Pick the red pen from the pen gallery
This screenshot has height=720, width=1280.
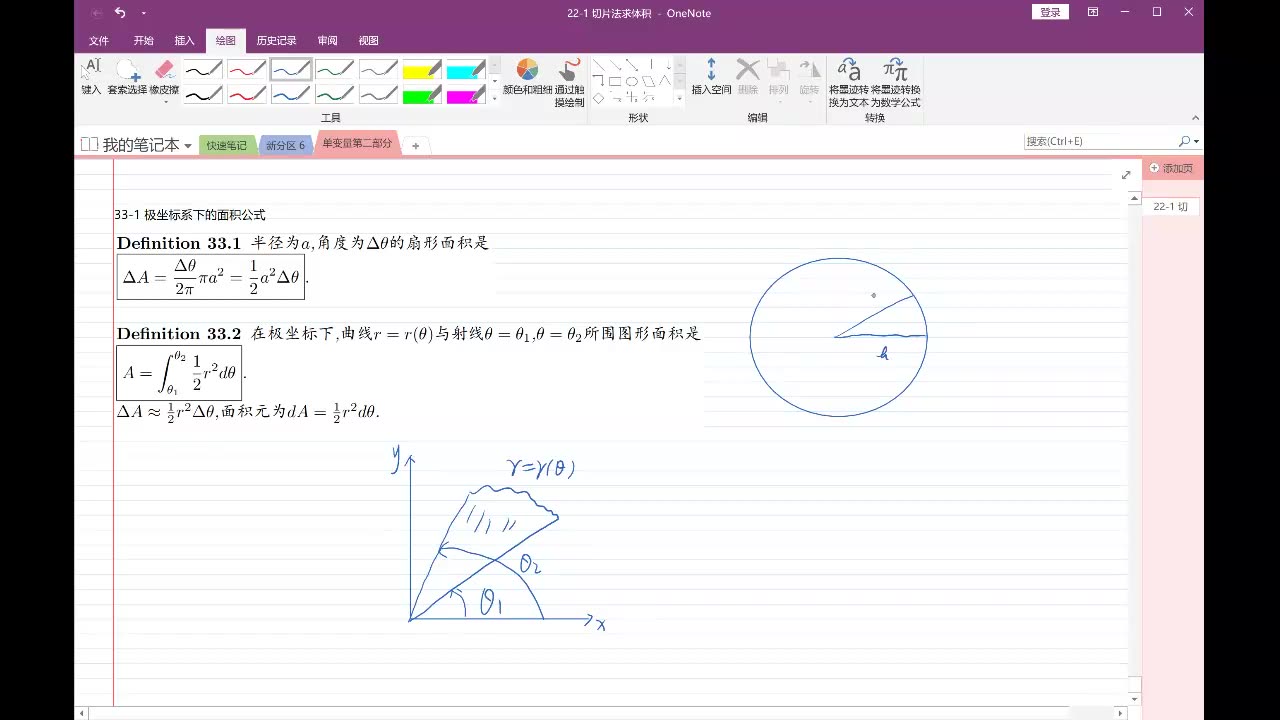pos(245,69)
